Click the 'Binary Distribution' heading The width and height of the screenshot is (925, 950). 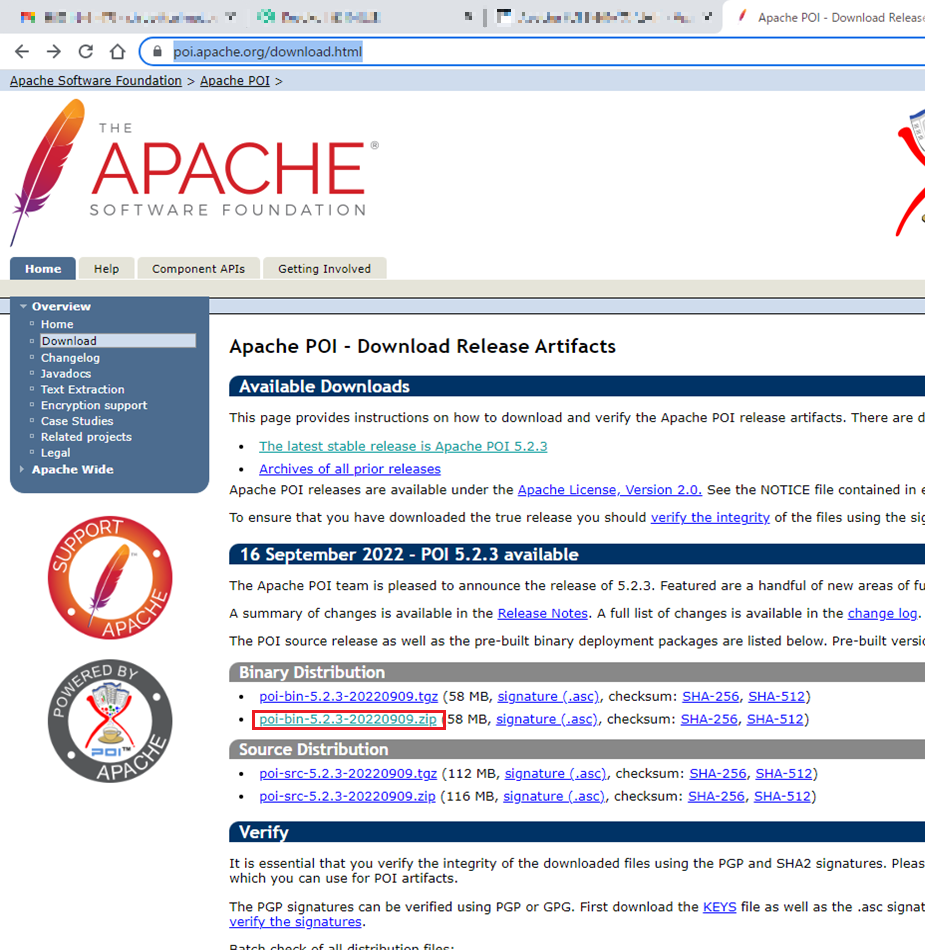coord(312,673)
